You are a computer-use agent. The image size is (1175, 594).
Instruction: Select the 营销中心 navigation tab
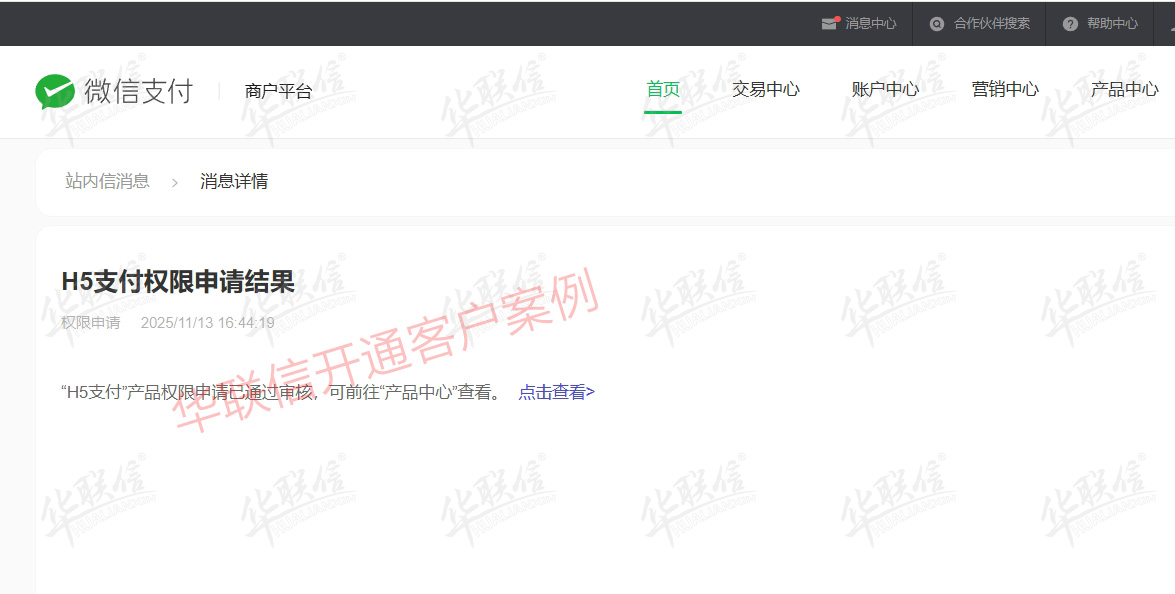point(1005,89)
